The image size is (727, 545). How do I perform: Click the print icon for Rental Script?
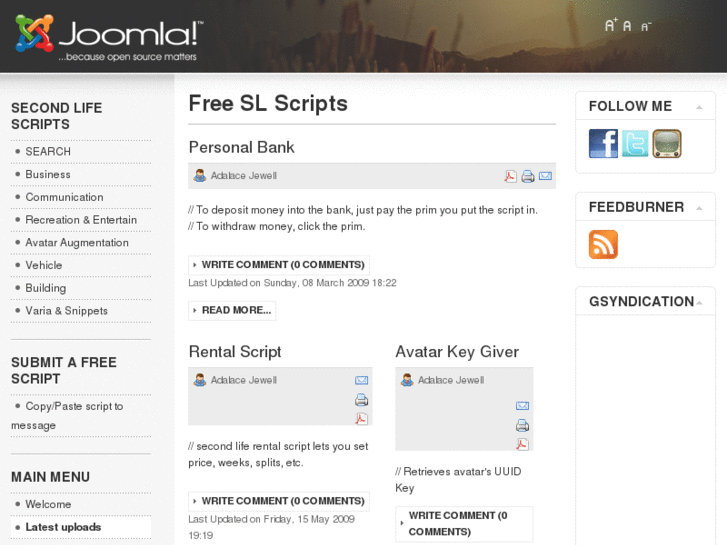[x=361, y=400]
